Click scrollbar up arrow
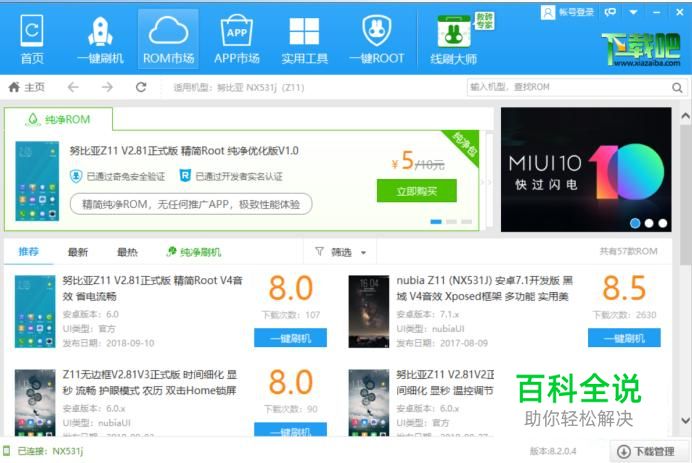The image size is (692, 463). [x=685, y=116]
